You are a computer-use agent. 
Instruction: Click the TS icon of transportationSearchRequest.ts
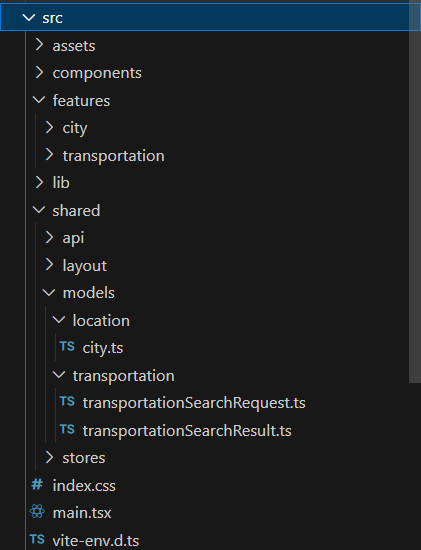click(x=67, y=401)
